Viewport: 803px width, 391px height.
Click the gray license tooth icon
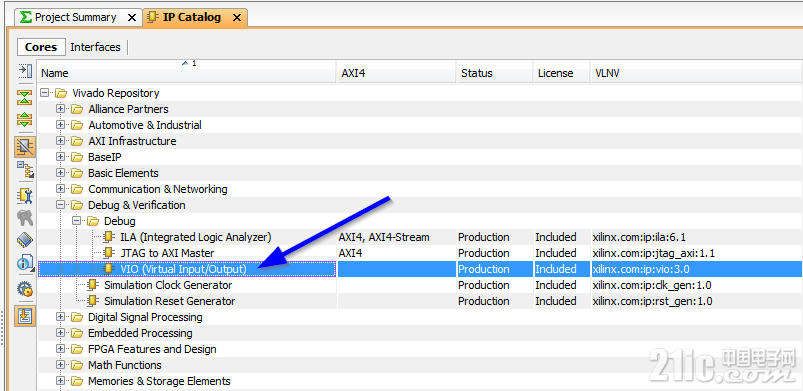tap(25, 218)
